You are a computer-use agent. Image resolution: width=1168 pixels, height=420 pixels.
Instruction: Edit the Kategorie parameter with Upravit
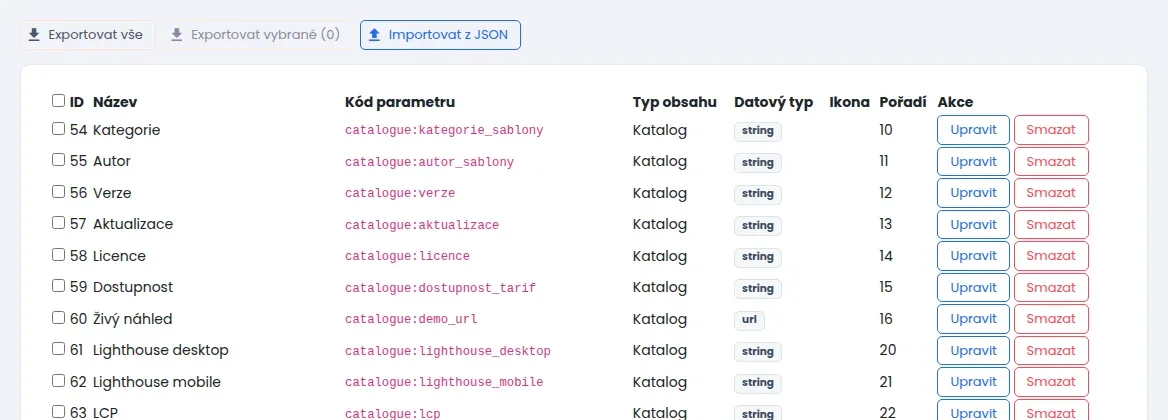tap(973, 130)
